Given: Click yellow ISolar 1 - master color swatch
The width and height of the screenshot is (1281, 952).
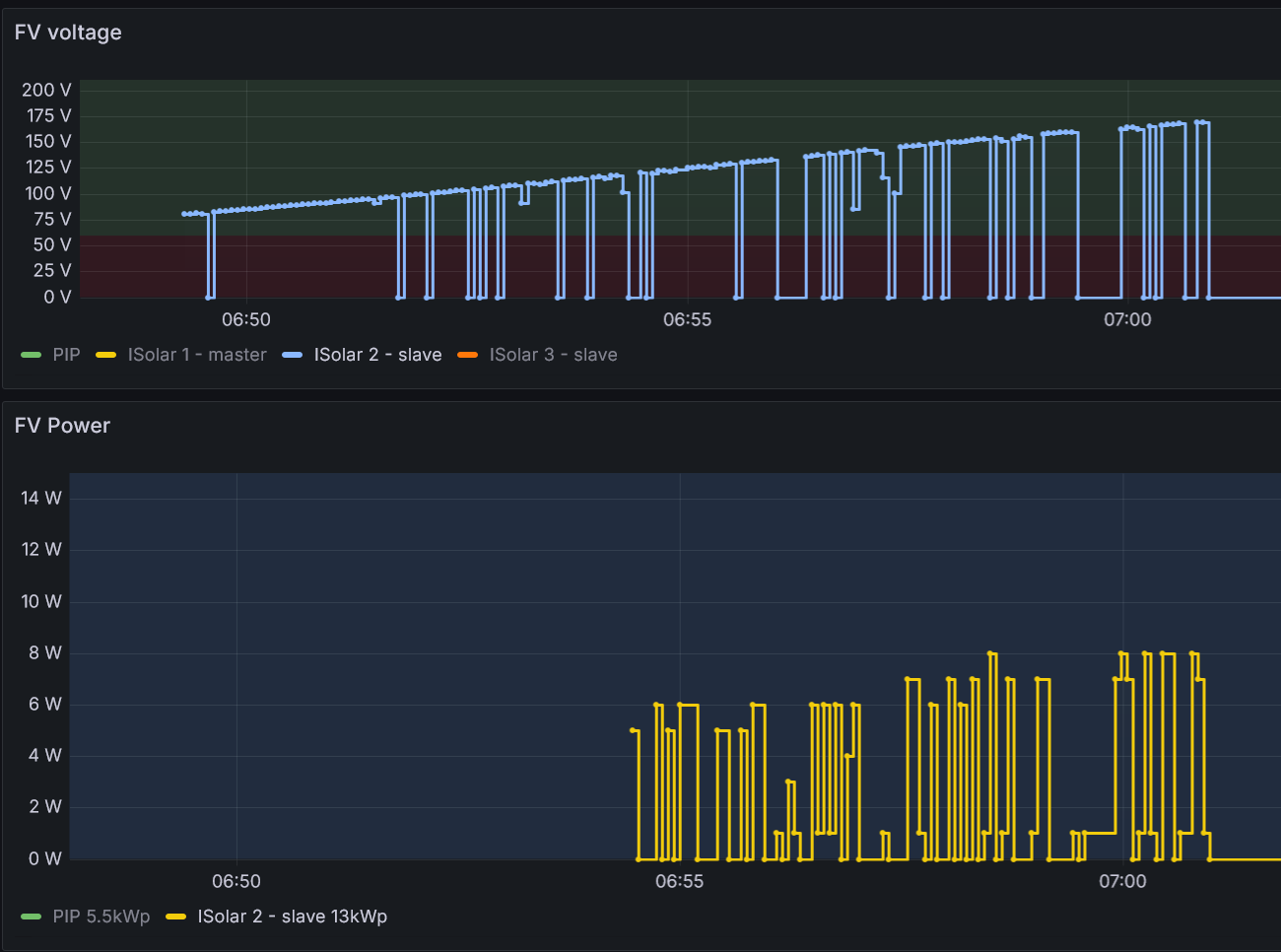Looking at the screenshot, I should point(105,355).
